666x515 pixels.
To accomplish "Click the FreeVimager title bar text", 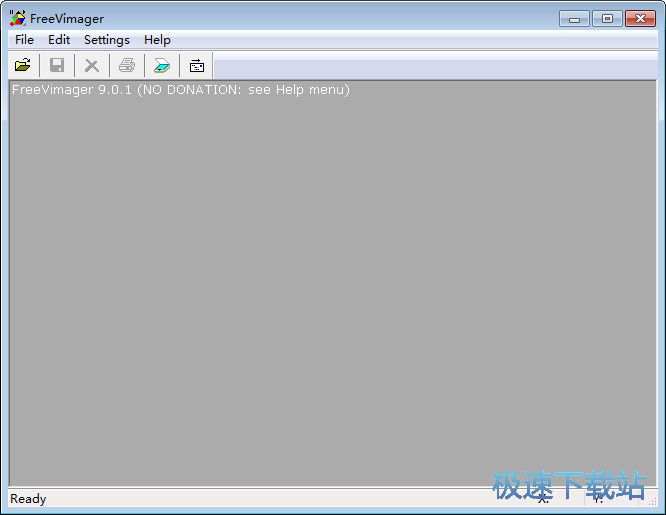I will (x=67, y=19).
